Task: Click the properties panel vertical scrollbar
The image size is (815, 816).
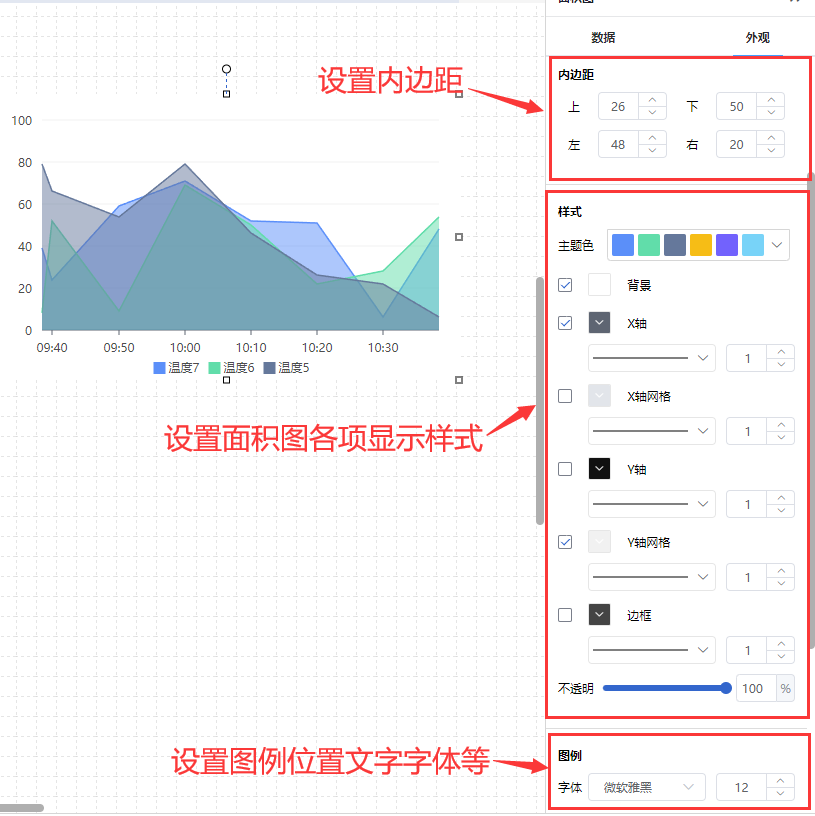Action: (811, 411)
